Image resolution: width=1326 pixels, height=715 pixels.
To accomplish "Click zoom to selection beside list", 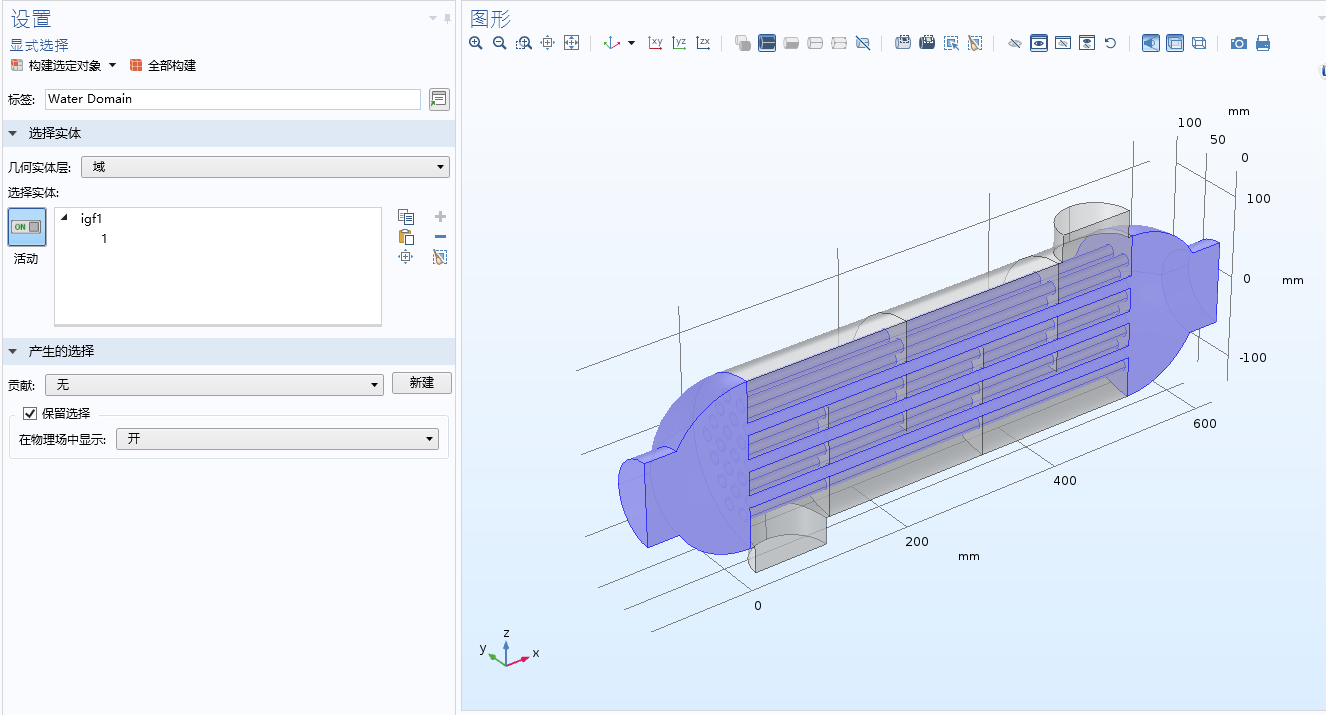I will coord(406,257).
